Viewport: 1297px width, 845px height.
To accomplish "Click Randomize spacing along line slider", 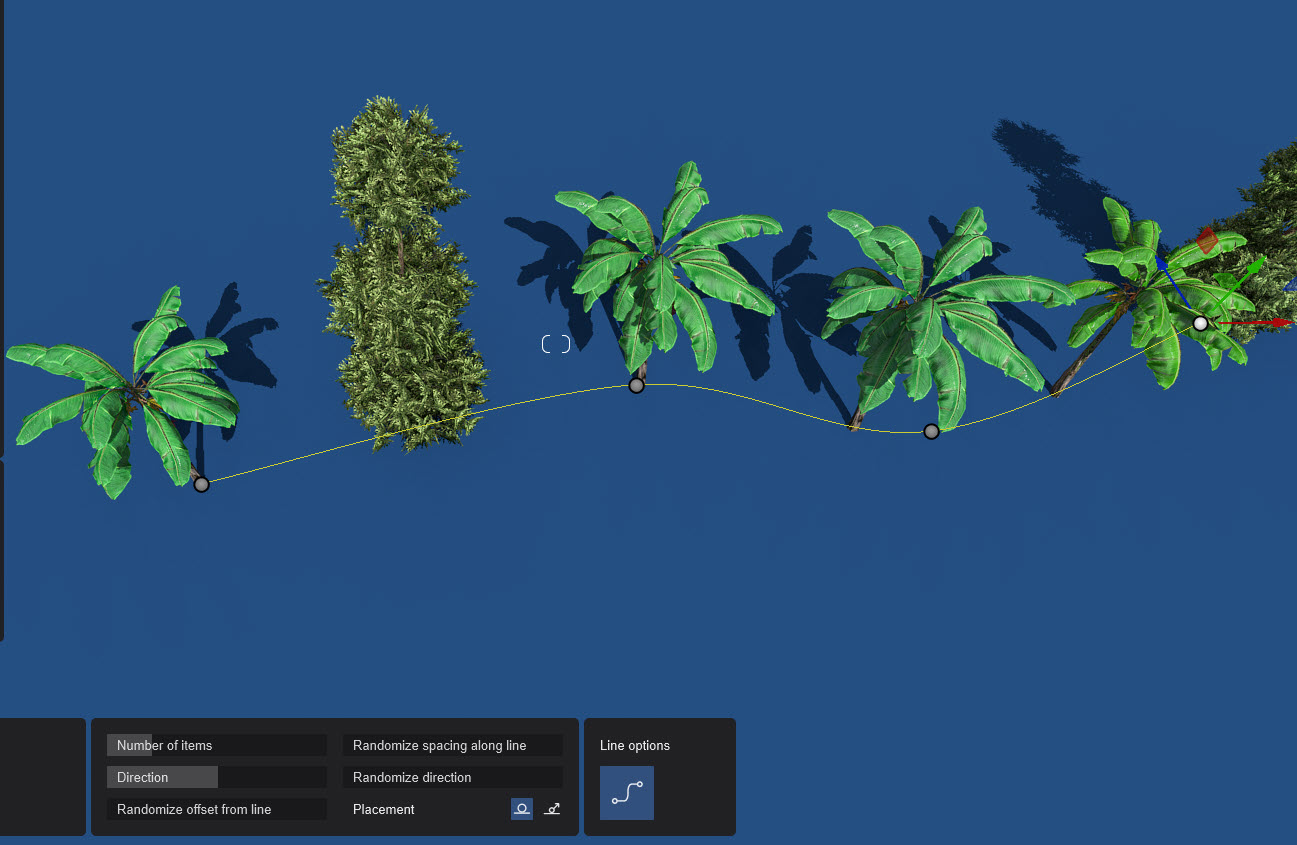I will (x=452, y=745).
